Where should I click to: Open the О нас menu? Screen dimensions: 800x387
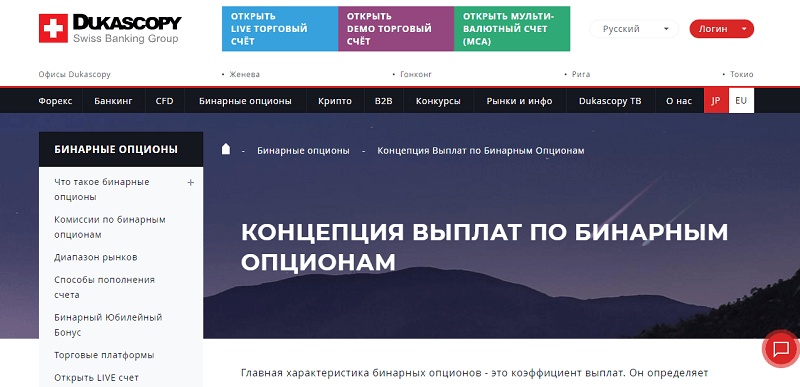pos(679,101)
